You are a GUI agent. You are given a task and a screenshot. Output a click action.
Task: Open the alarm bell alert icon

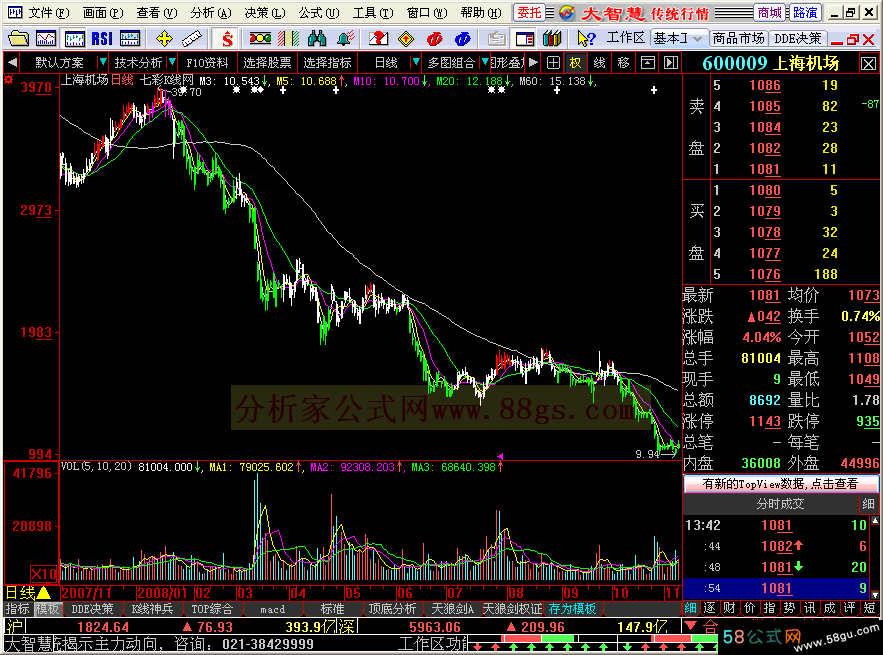pyautogui.click(x=345, y=38)
